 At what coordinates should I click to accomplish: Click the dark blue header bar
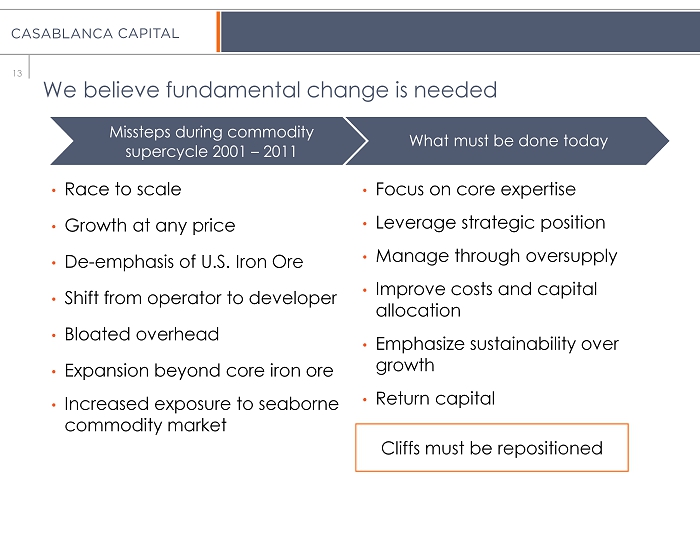(459, 33)
